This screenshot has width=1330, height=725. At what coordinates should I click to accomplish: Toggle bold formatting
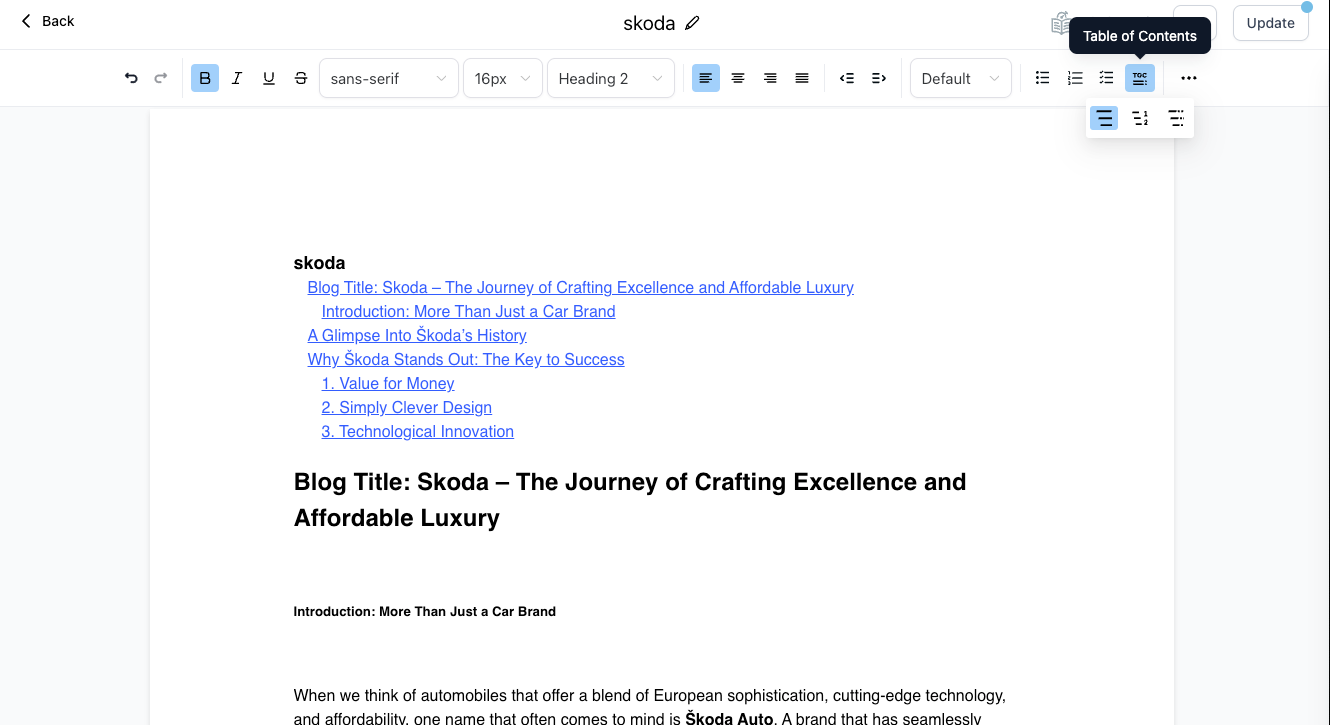tap(204, 77)
